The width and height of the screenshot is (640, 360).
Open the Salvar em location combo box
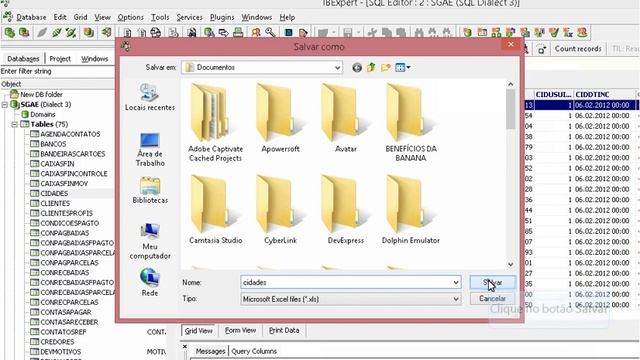tap(262, 67)
